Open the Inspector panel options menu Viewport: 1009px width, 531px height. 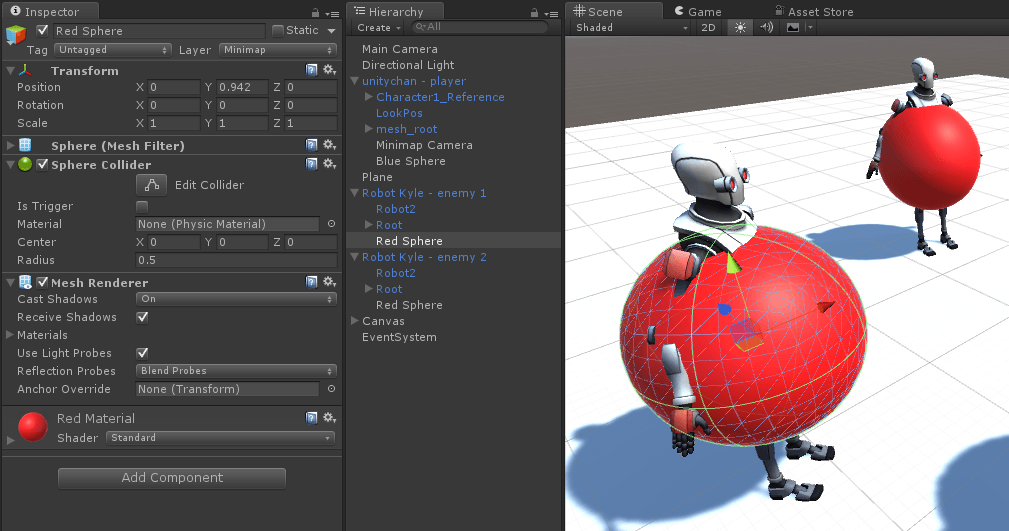click(332, 13)
